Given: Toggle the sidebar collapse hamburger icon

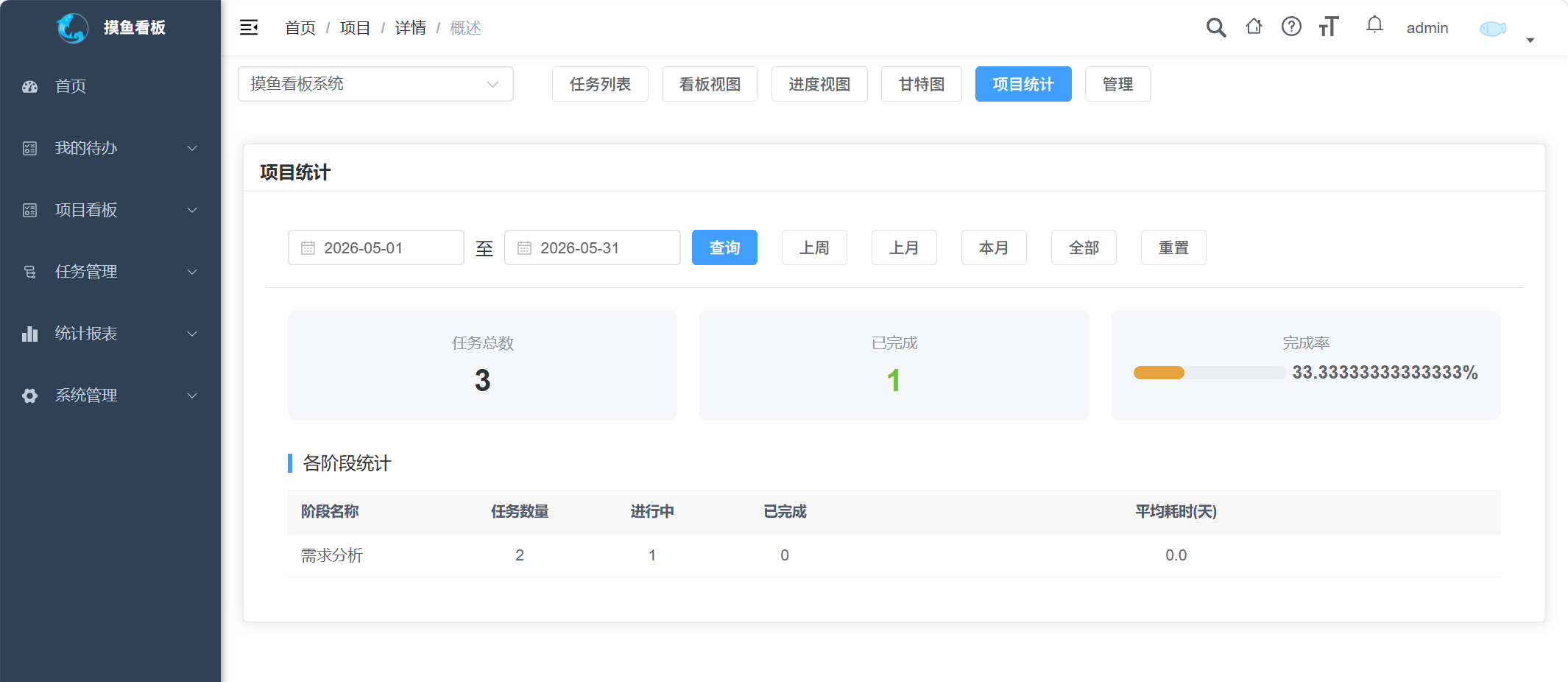Looking at the screenshot, I should pyautogui.click(x=249, y=28).
